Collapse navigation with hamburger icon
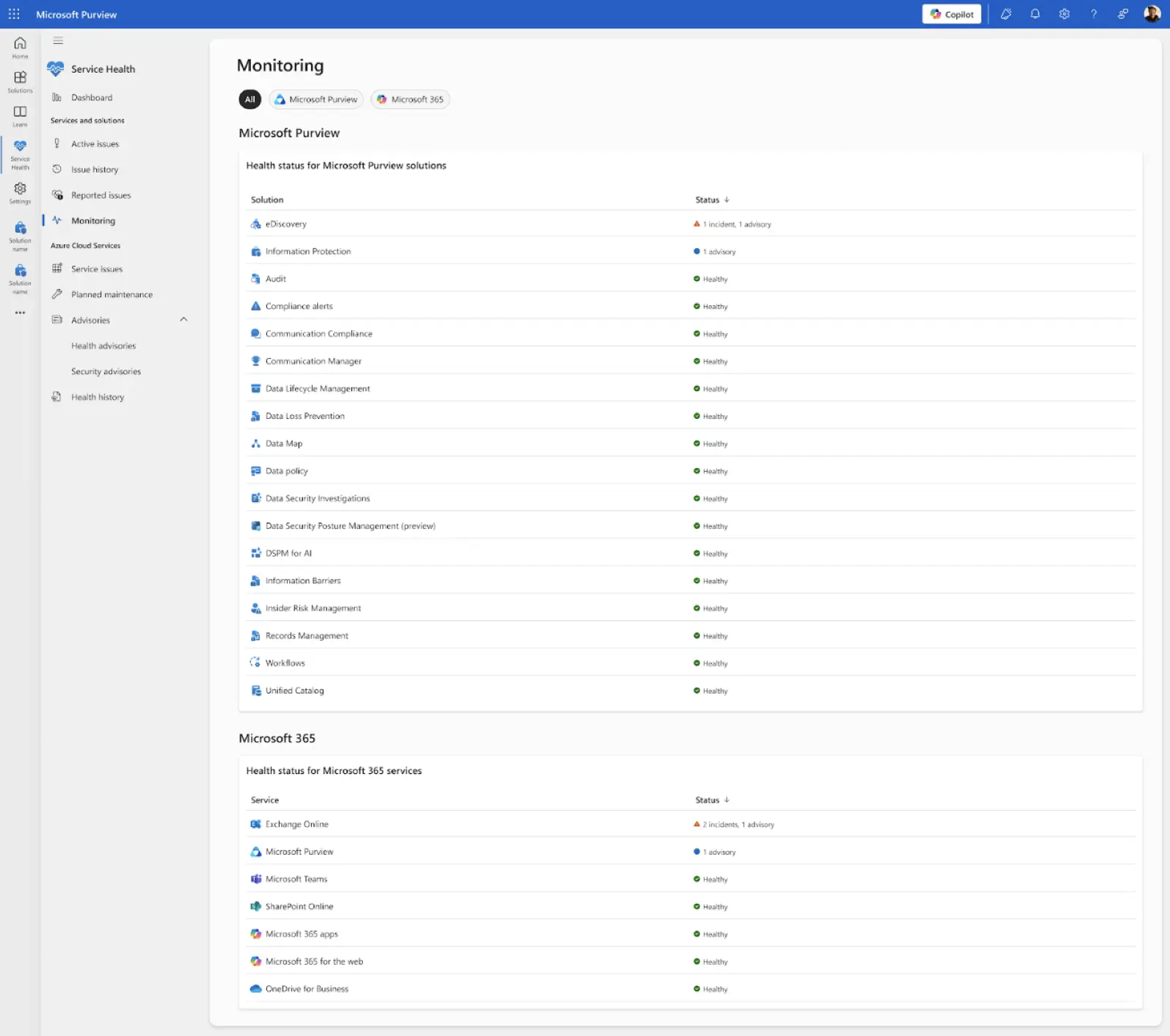Viewport: 1170px width, 1036px height. coord(58,41)
